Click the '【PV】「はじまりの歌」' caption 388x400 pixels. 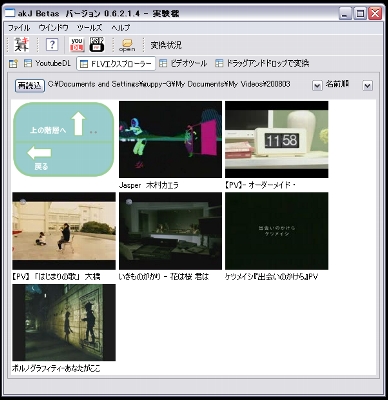click(x=56, y=277)
